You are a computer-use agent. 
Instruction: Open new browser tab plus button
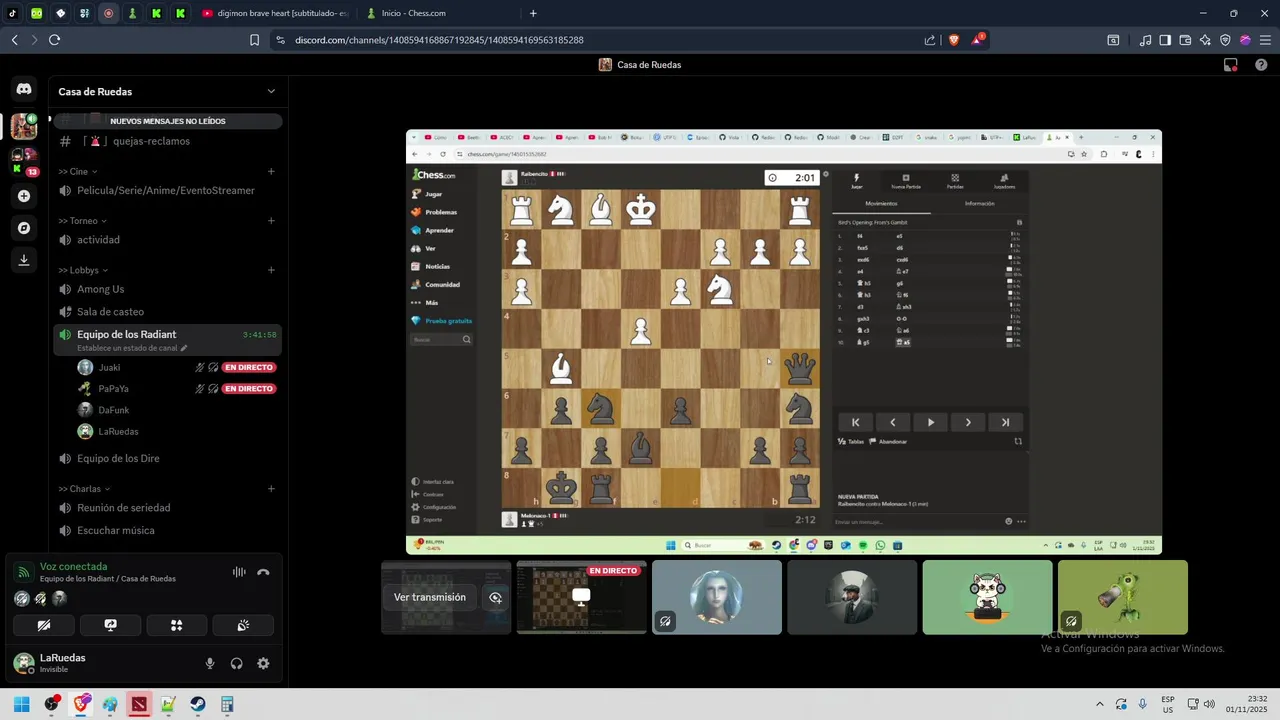tap(533, 13)
